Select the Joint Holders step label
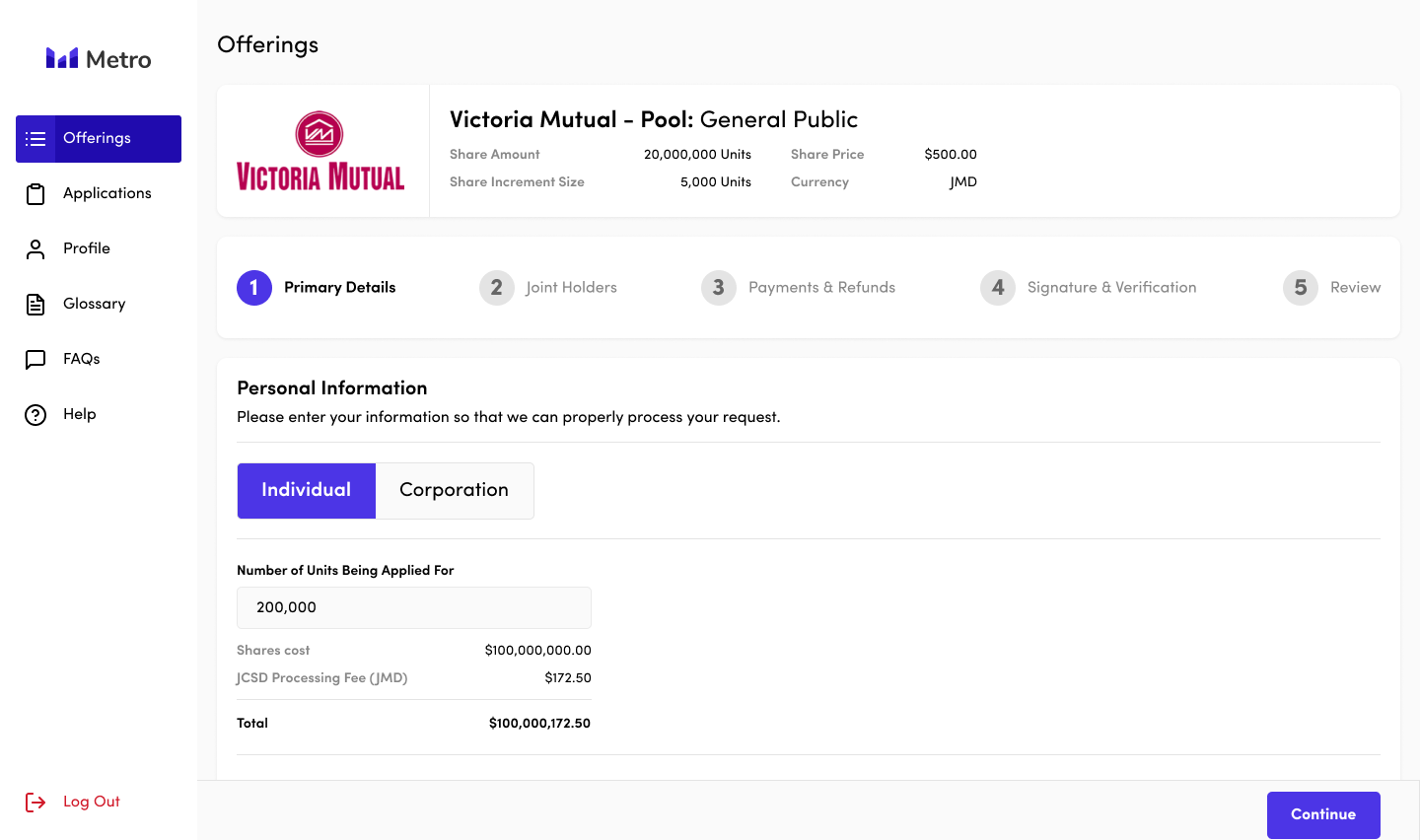This screenshot has height=840, width=1420. (572, 288)
